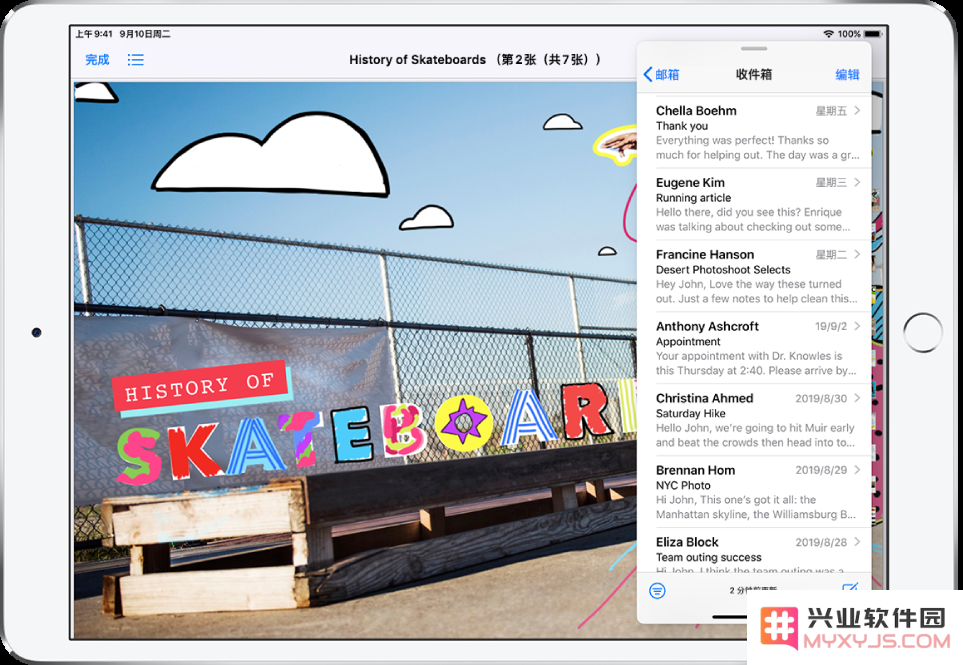Tap the Mail filter icon
Image resolution: width=963 pixels, height=665 pixels.
click(657, 591)
